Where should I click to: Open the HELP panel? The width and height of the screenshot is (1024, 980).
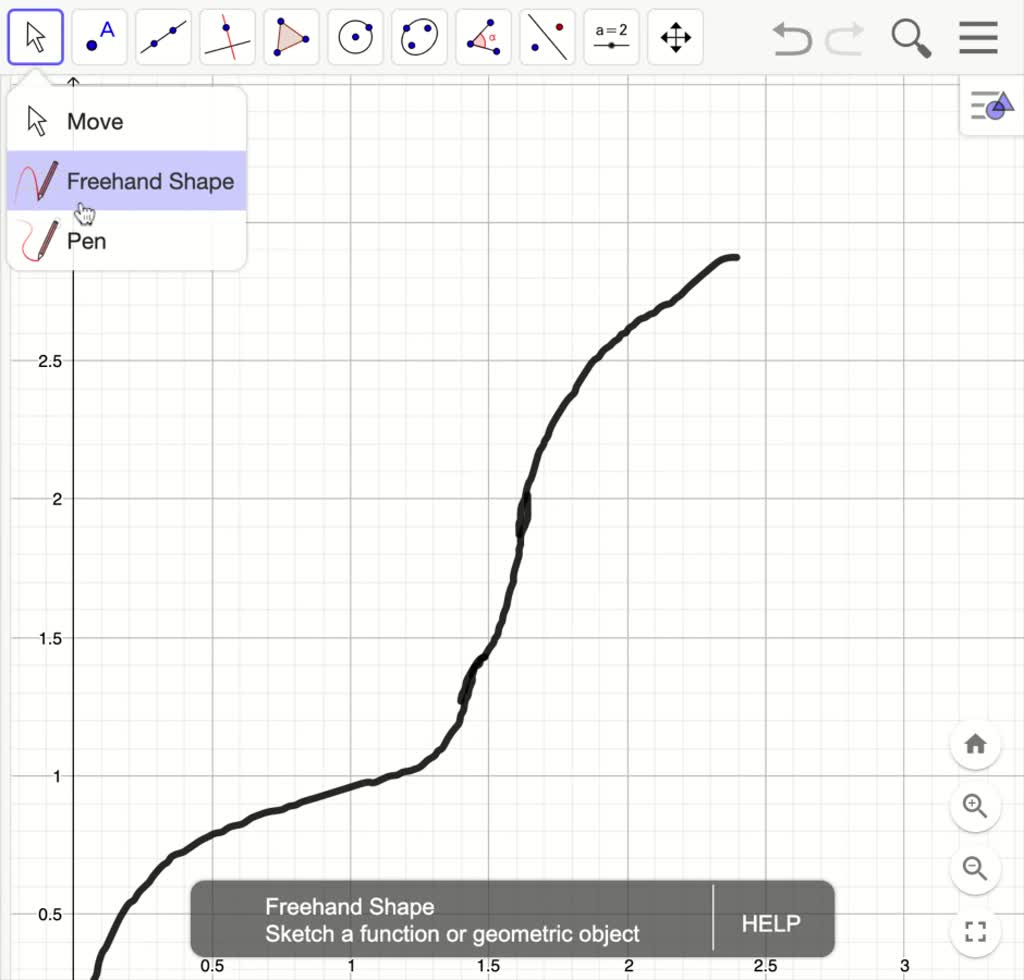pyautogui.click(x=769, y=920)
